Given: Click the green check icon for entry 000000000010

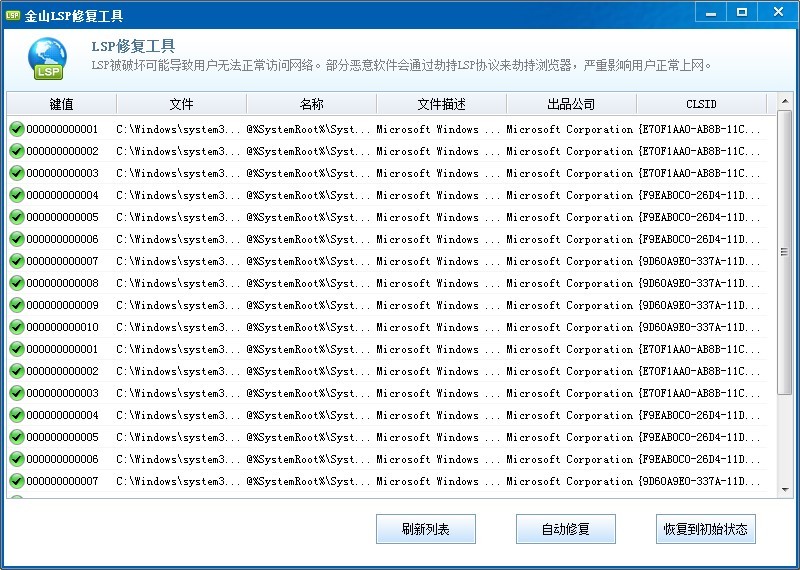Looking at the screenshot, I should pos(17,327).
